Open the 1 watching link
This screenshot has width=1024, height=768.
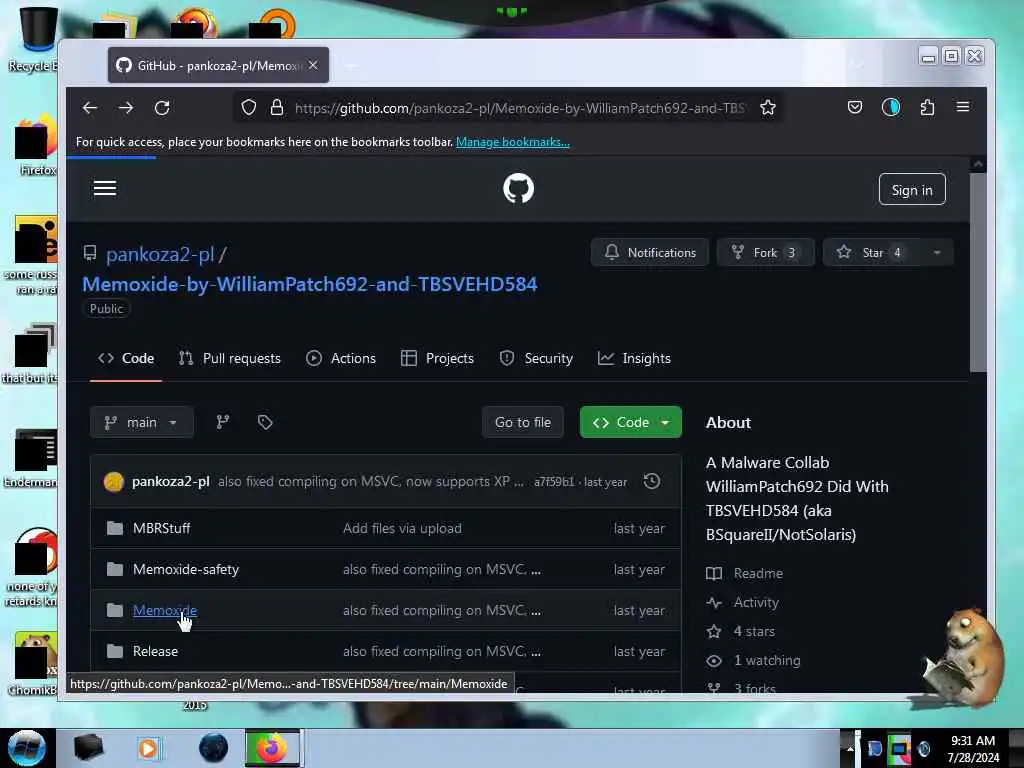(767, 660)
